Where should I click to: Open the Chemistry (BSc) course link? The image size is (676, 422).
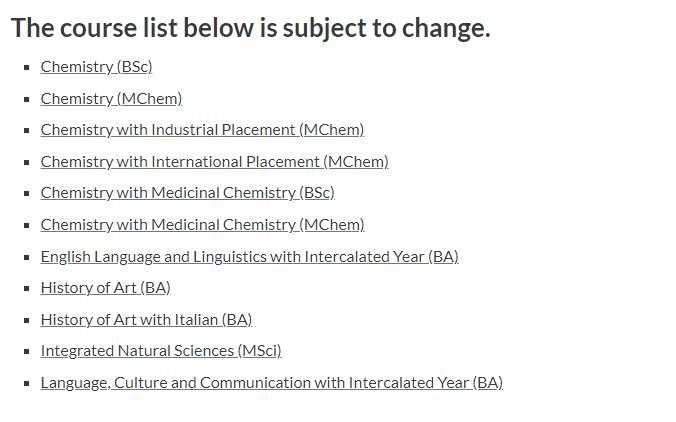coord(97,67)
